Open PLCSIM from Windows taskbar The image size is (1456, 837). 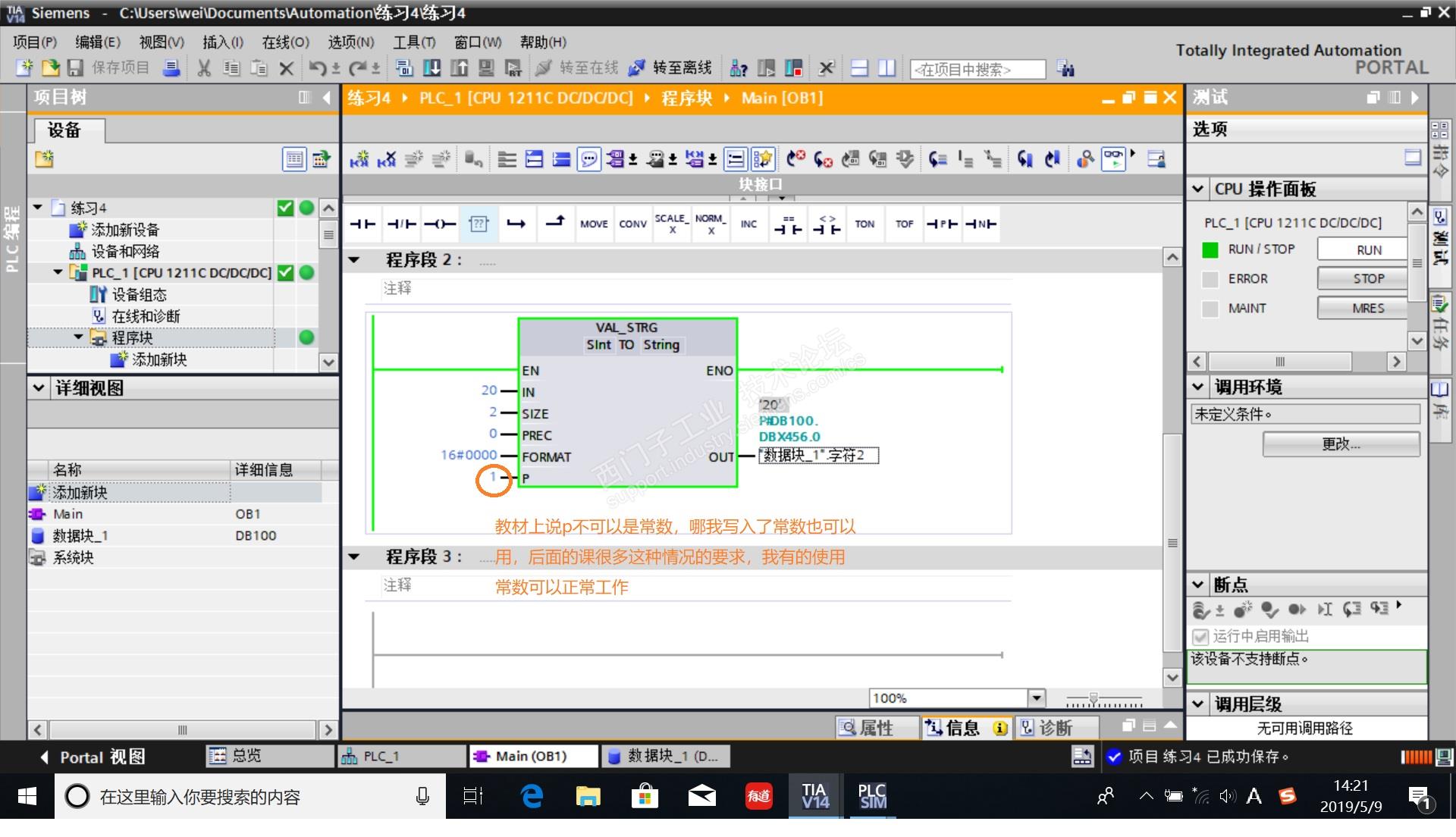(872, 796)
